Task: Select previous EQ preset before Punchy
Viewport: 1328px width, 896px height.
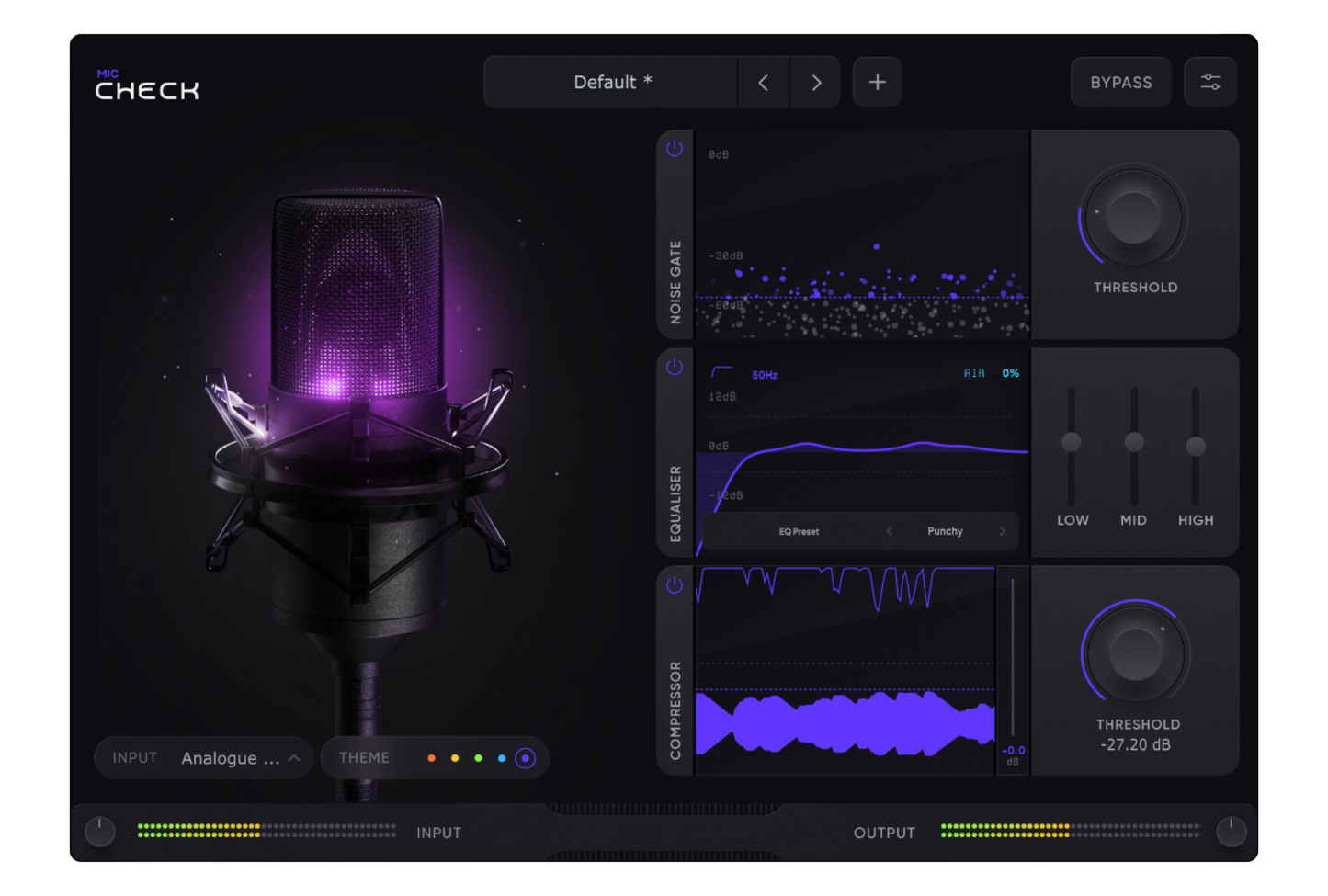Action: (889, 531)
